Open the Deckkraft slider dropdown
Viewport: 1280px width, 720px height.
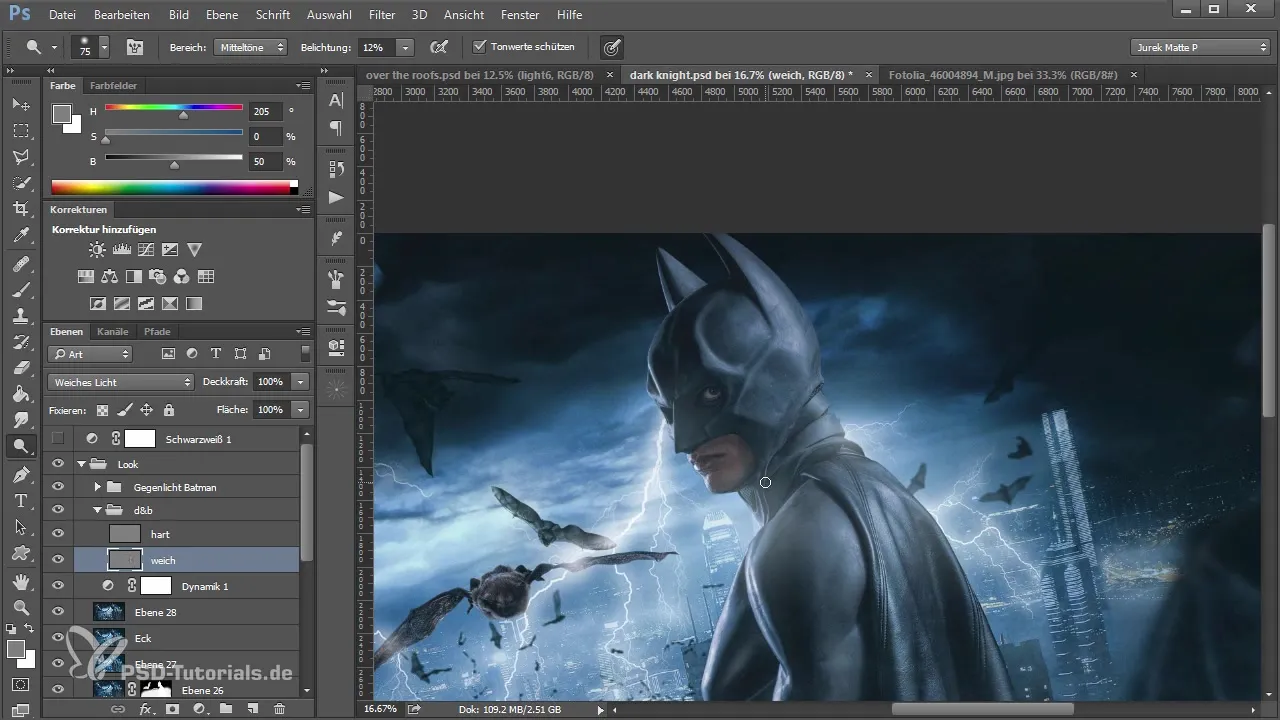click(x=301, y=382)
